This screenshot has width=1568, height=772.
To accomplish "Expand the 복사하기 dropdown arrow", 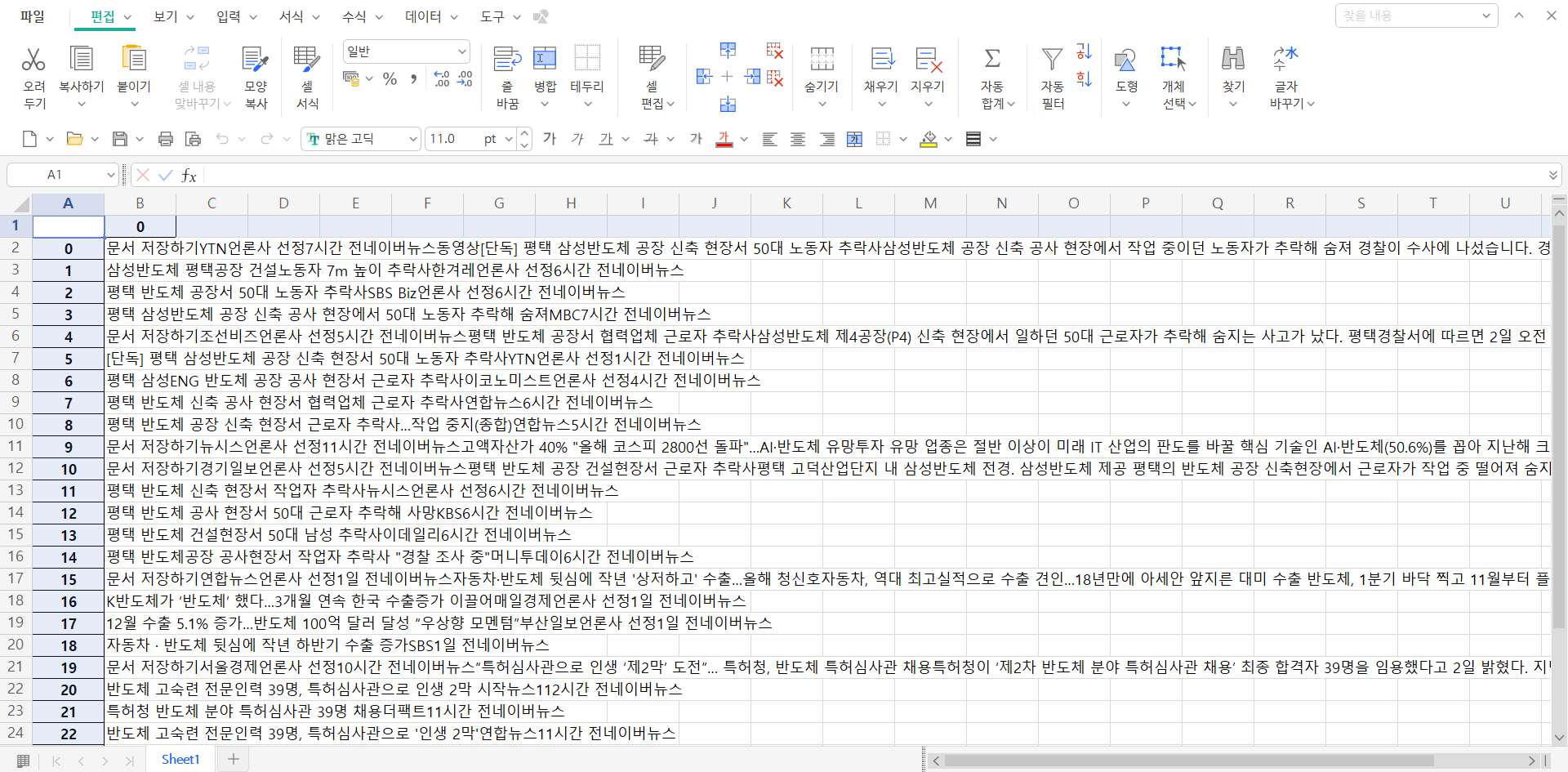I will point(82,104).
